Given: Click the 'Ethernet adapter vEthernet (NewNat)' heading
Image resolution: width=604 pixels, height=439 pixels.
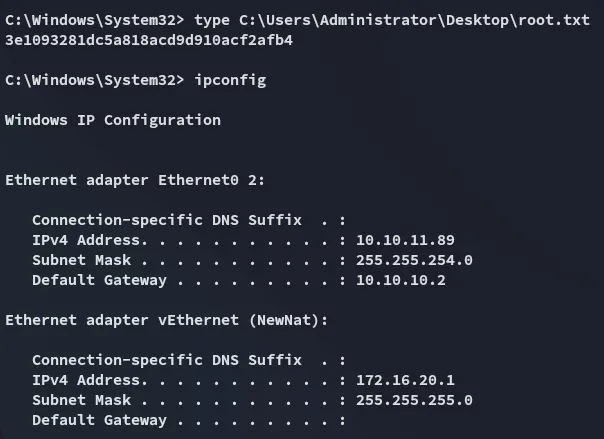Looking at the screenshot, I should coord(172,320).
